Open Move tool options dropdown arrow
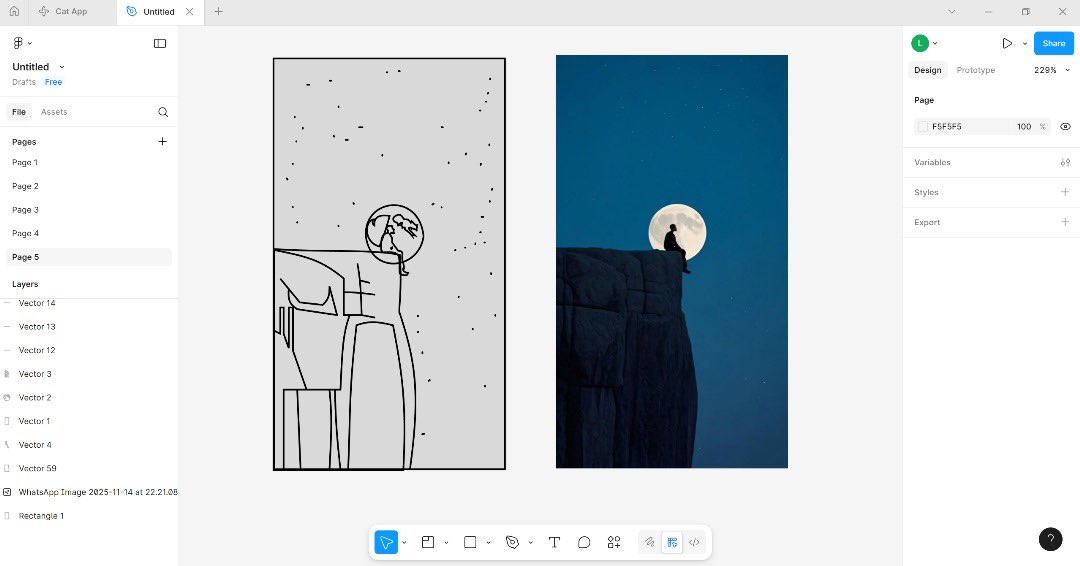This screenshot has width=1080, height=566. tap(404, 543)
